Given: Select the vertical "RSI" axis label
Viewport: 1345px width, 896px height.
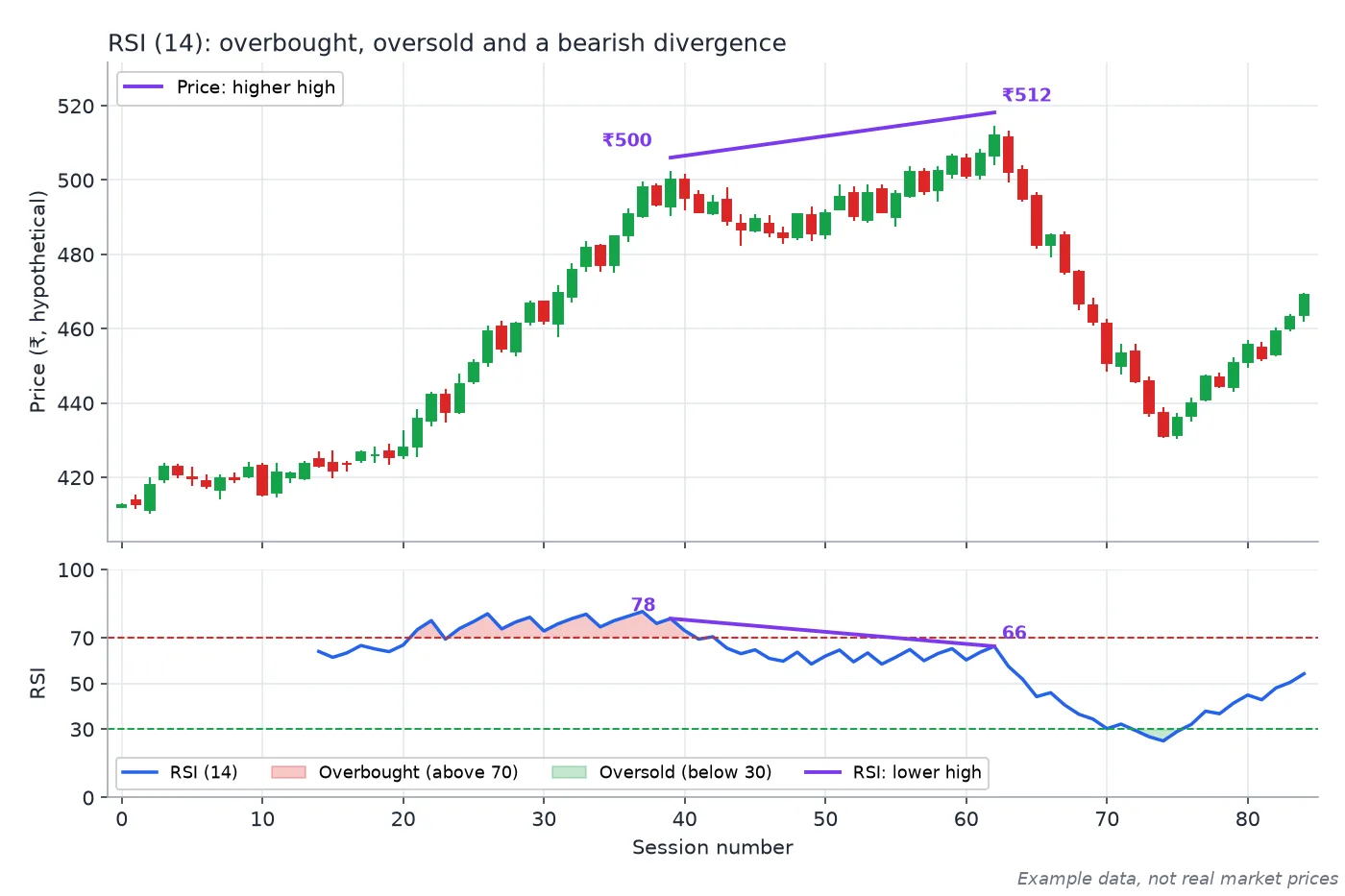Looking at the screenshot, I should point(37,684).
